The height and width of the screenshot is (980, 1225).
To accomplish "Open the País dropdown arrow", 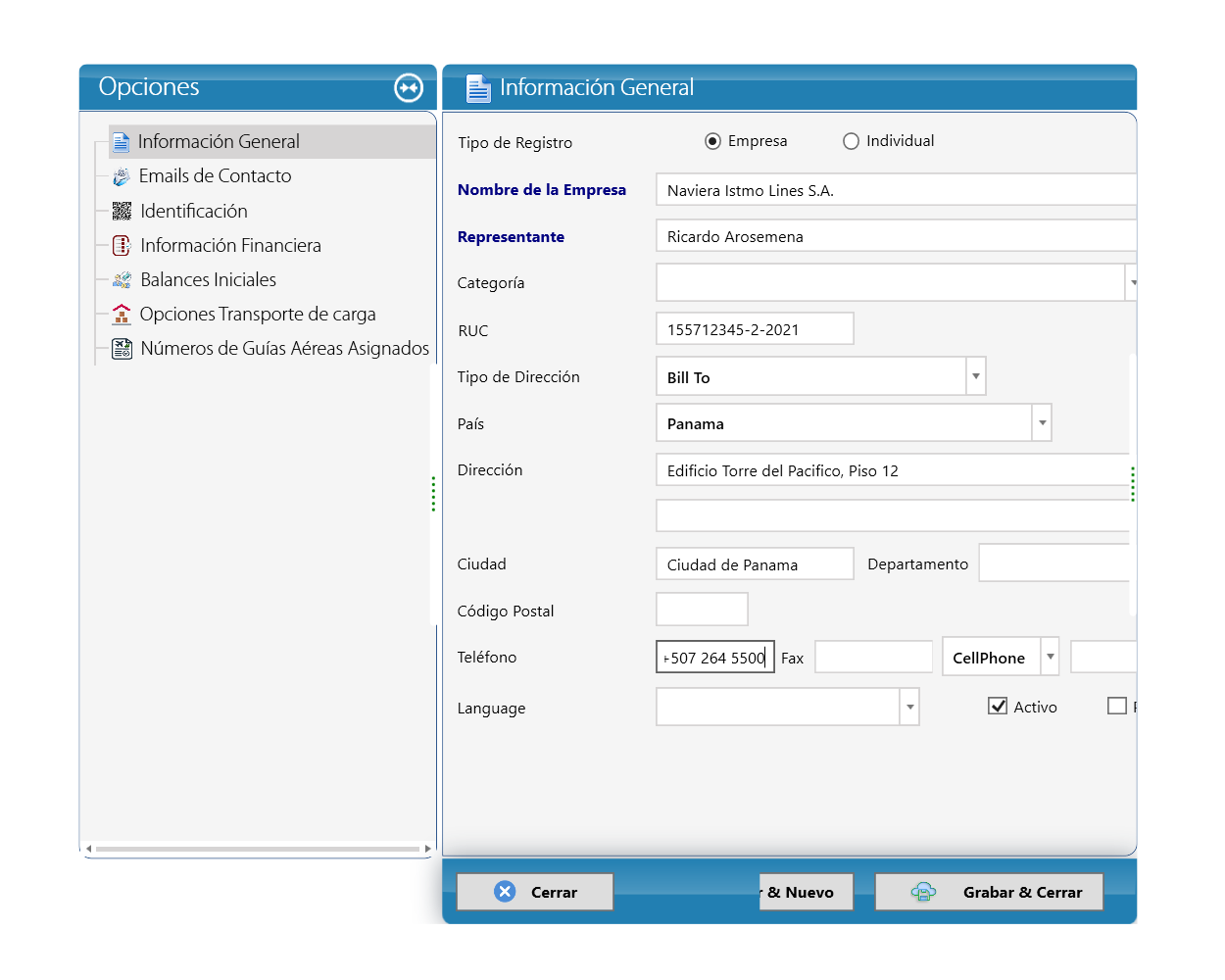I will [1042, 423].
